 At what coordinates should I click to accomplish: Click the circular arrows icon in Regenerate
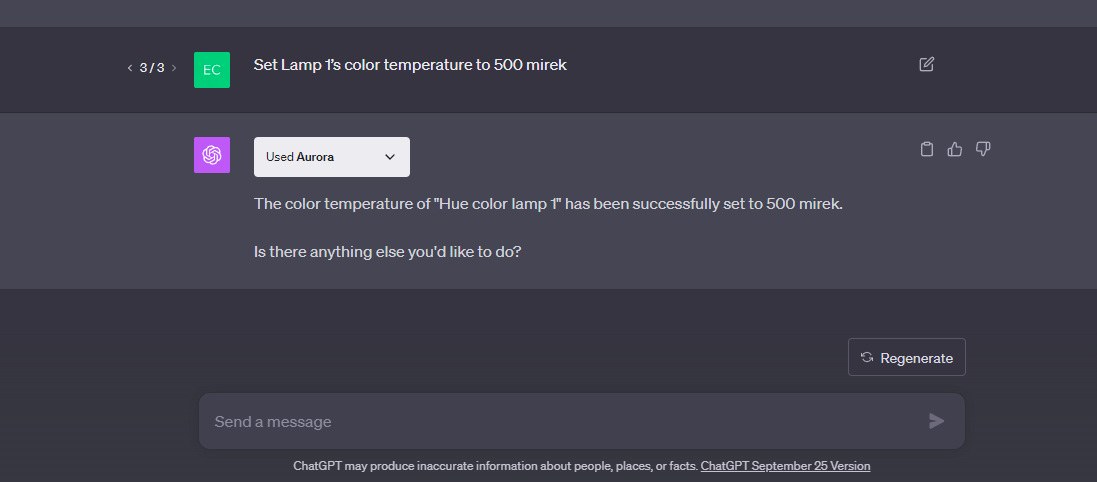coord(867,357)
